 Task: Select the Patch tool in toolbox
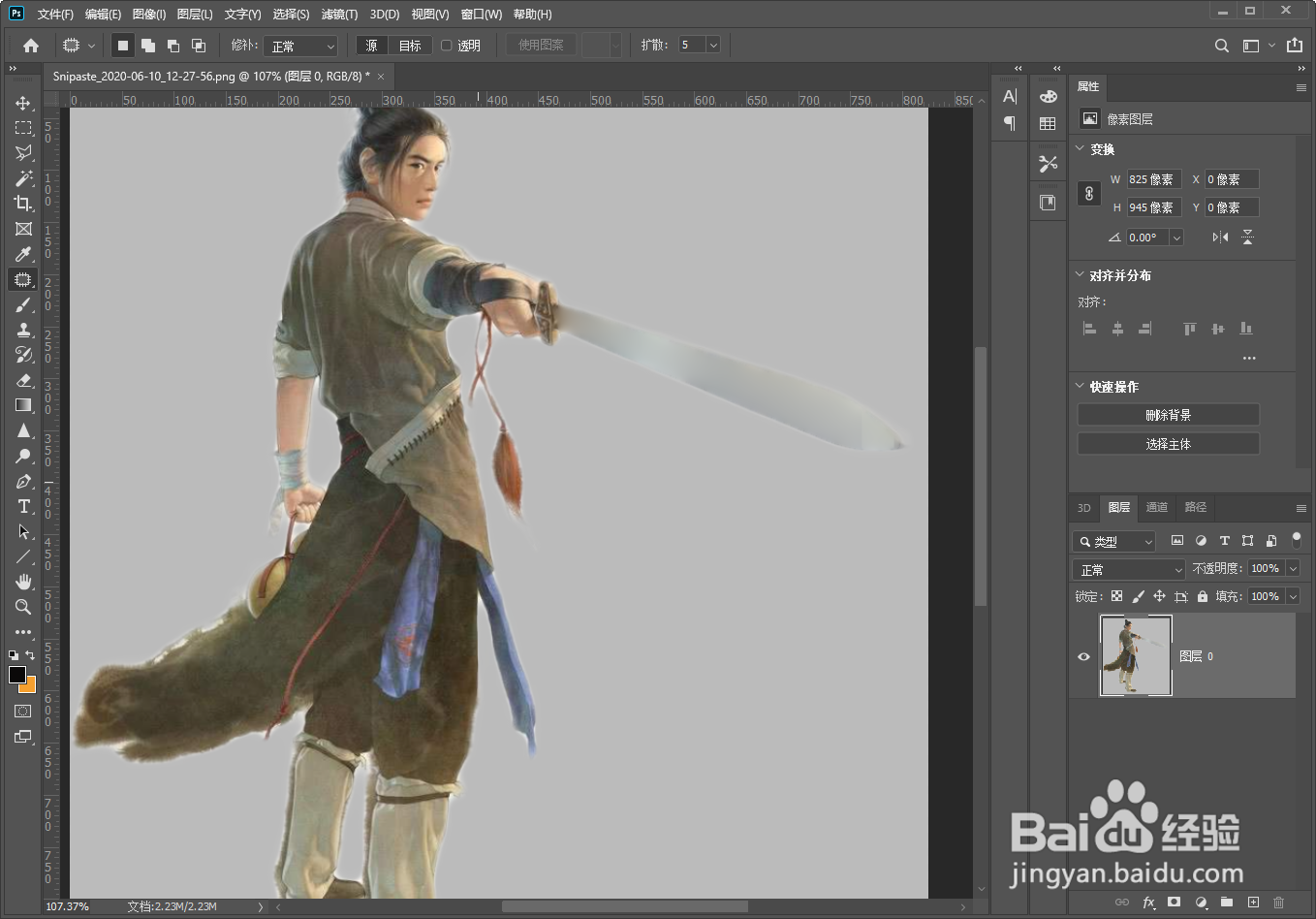[23, 279]
